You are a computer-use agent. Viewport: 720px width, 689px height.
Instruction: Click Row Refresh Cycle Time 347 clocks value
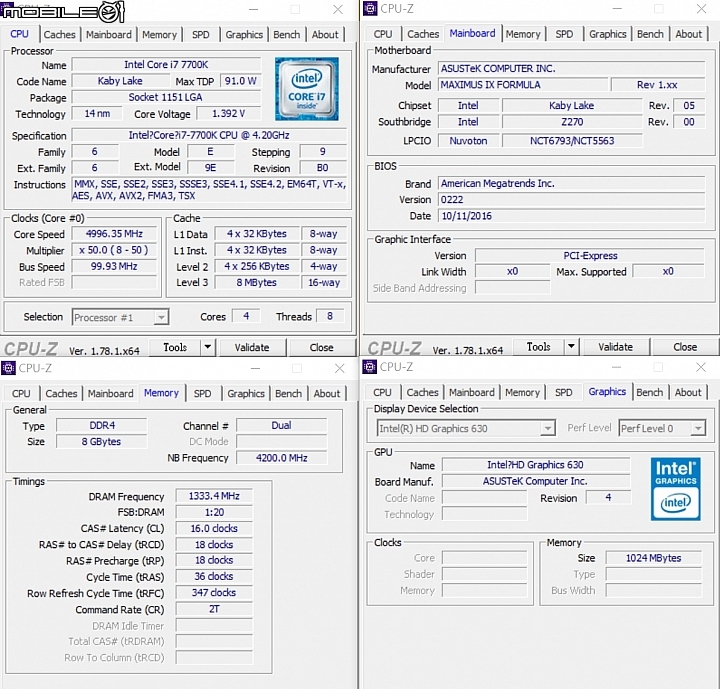(214, 593)
